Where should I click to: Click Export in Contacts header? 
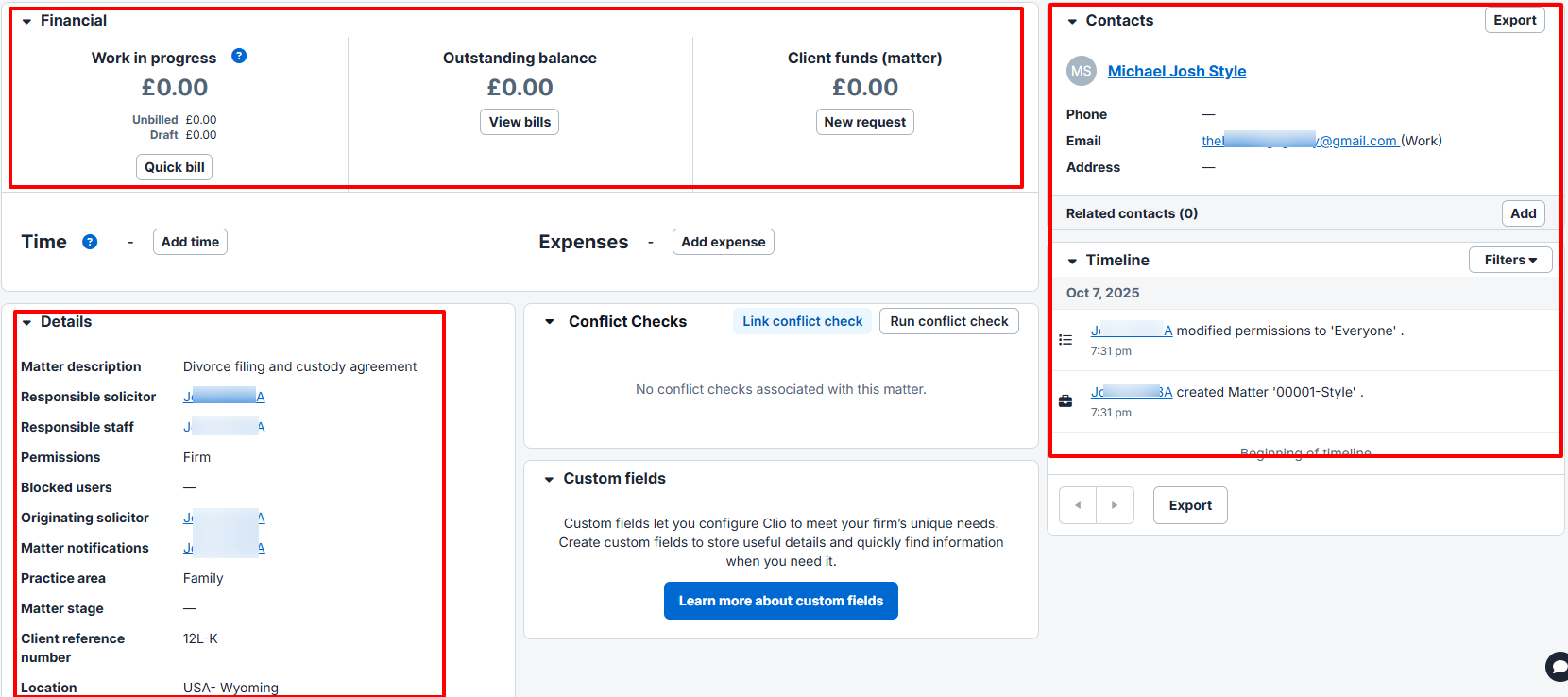[x=1515, y=20]
